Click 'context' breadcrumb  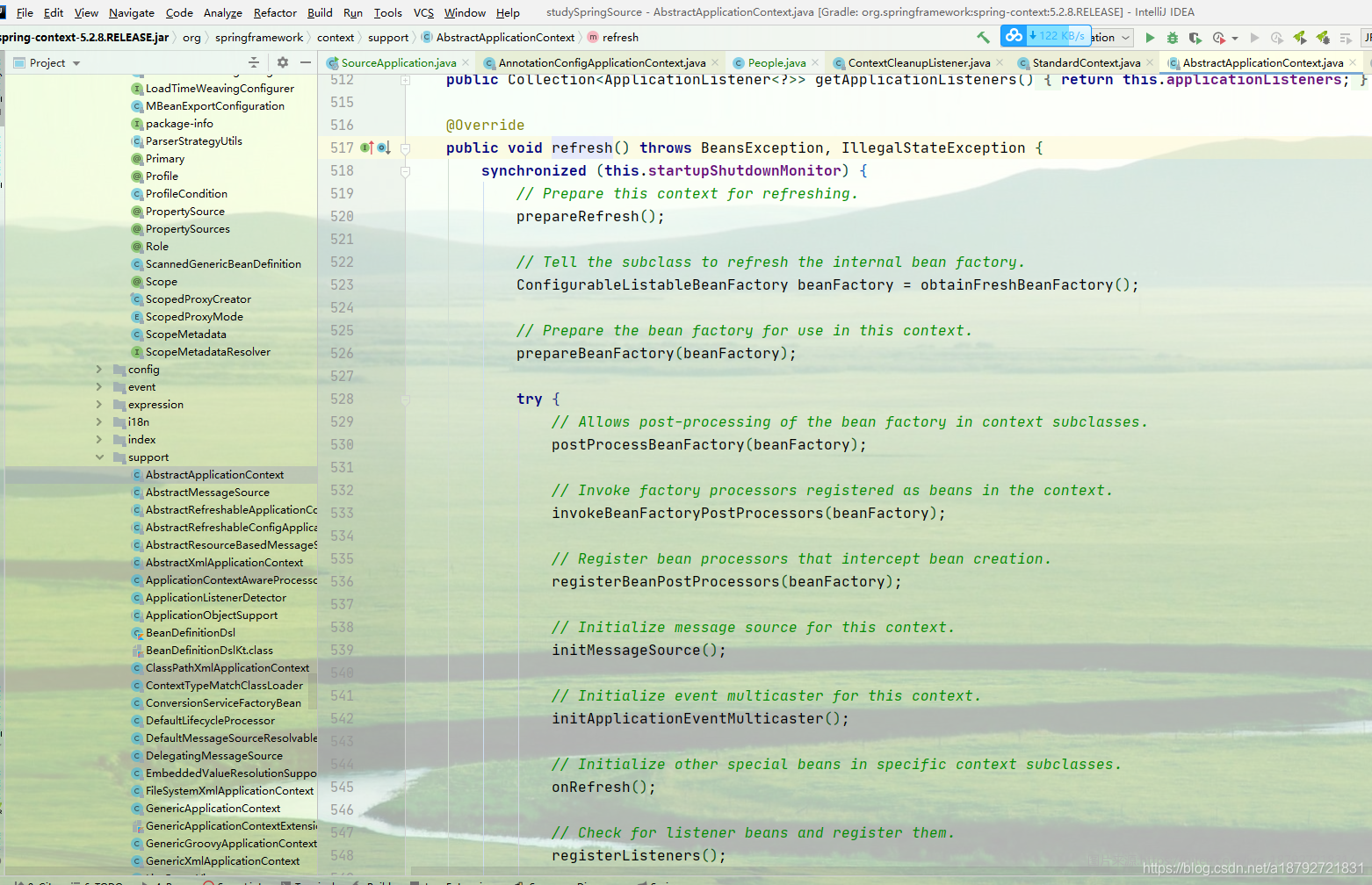pos(336,38)
